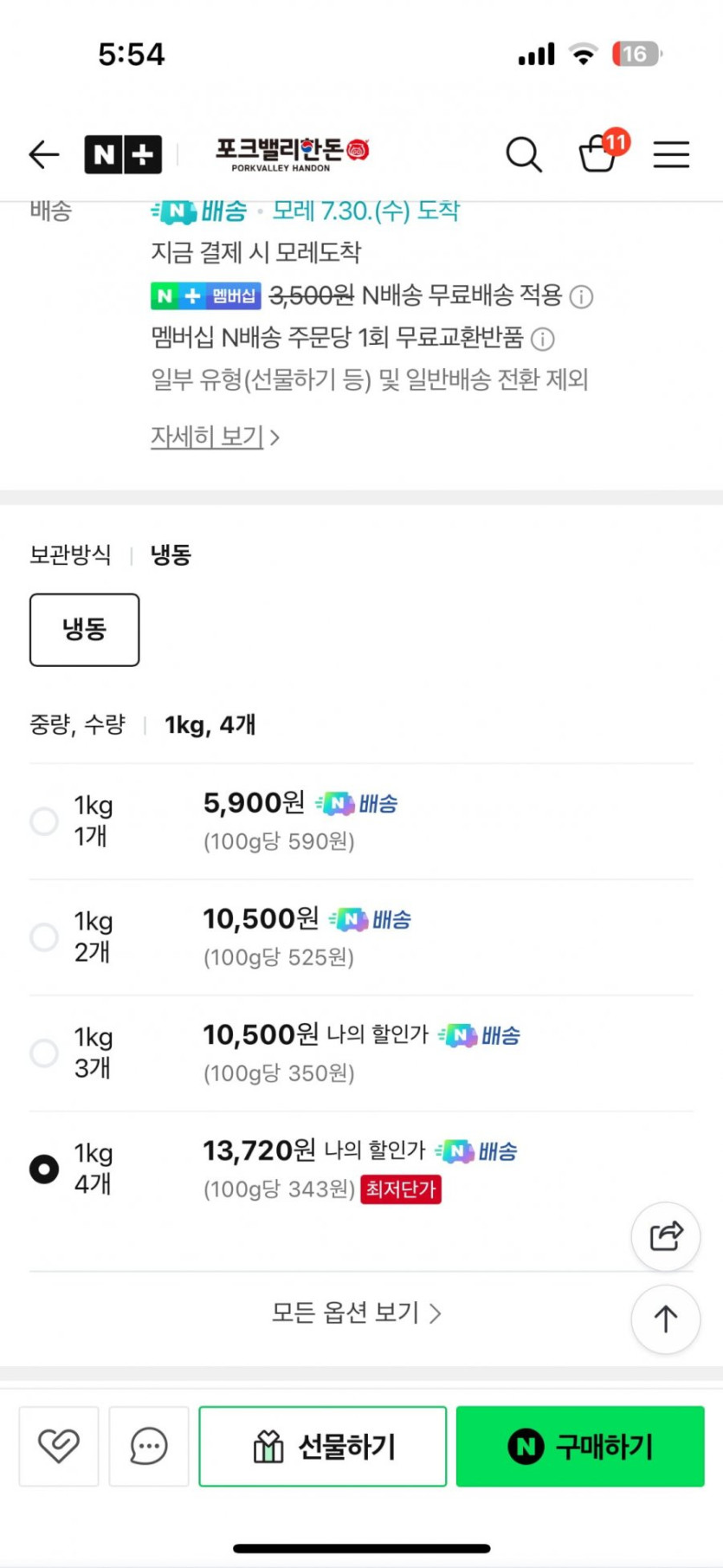Tap the share icon button
The width and height of the screenshot is (723, 1568).
click(665, 1236)
